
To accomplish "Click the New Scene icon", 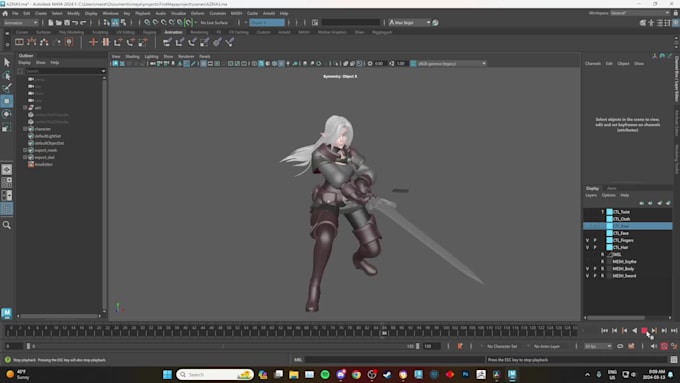I will pyautogui.click(x=51, y=23).
